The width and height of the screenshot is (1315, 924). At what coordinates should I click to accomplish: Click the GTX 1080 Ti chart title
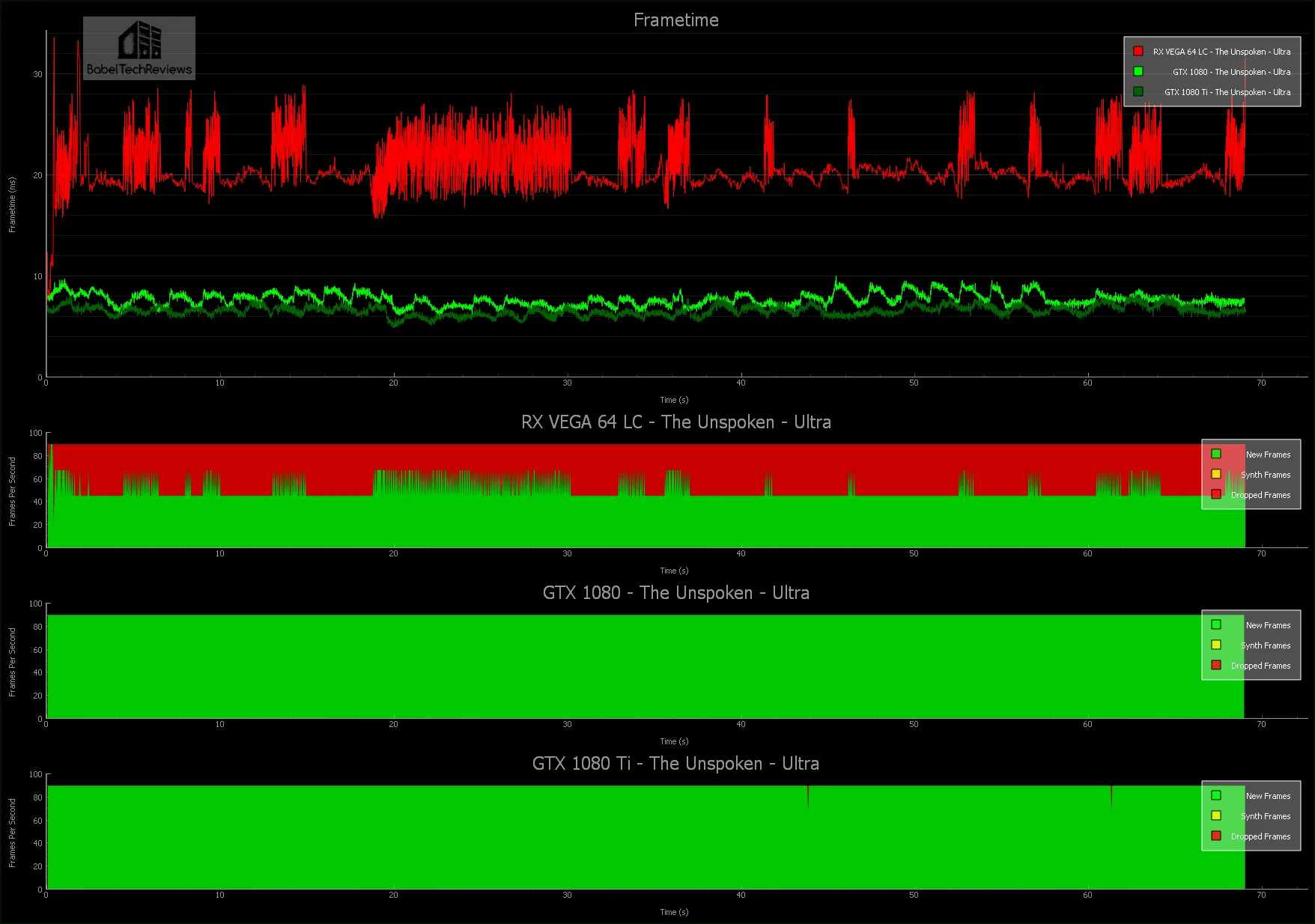[675, 764]
